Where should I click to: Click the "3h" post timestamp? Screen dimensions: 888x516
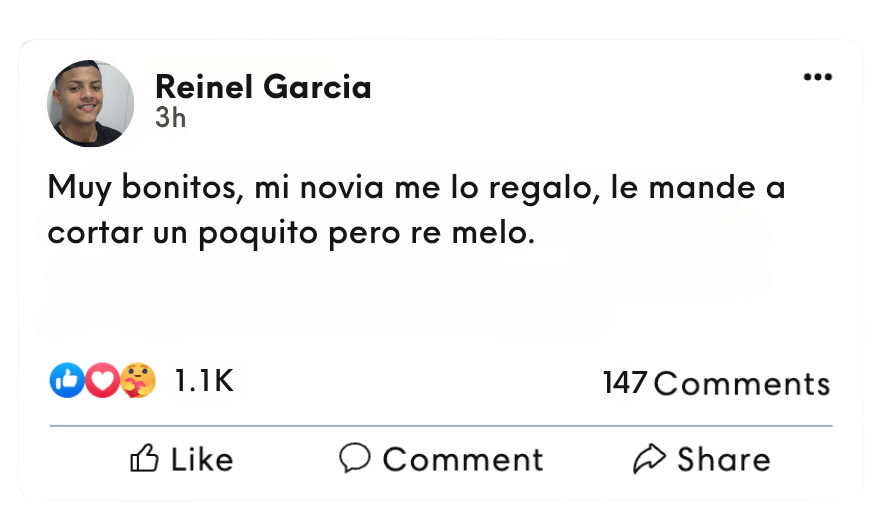coord(170,117)
